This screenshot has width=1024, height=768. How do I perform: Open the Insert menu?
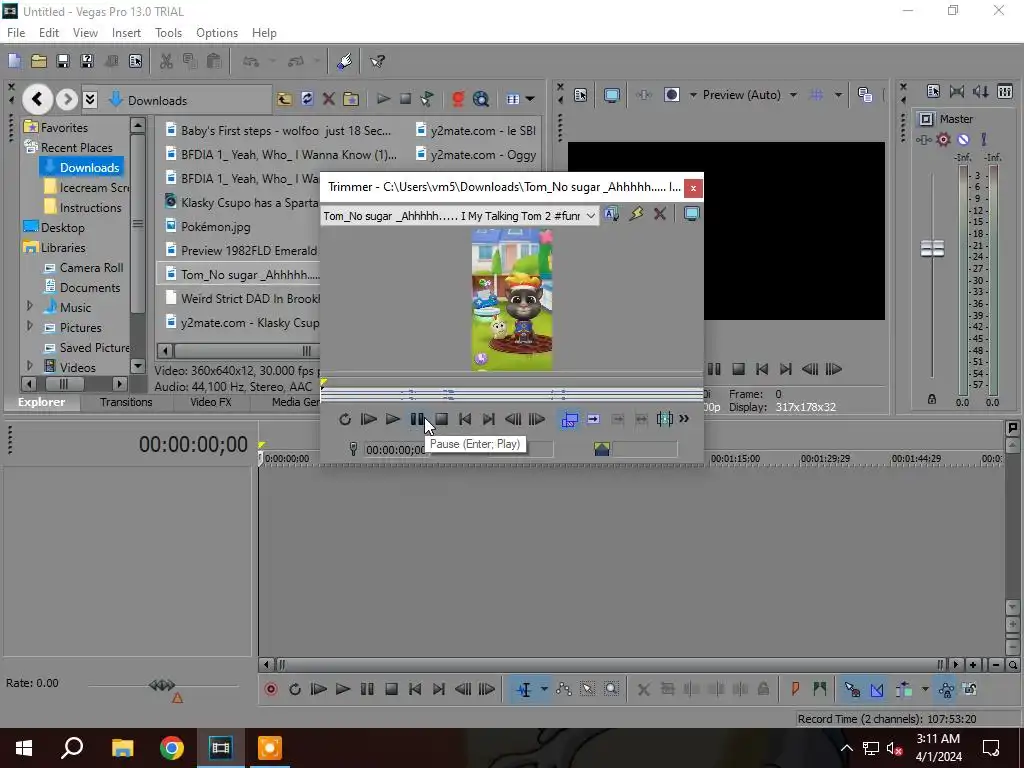coord(126,33)
